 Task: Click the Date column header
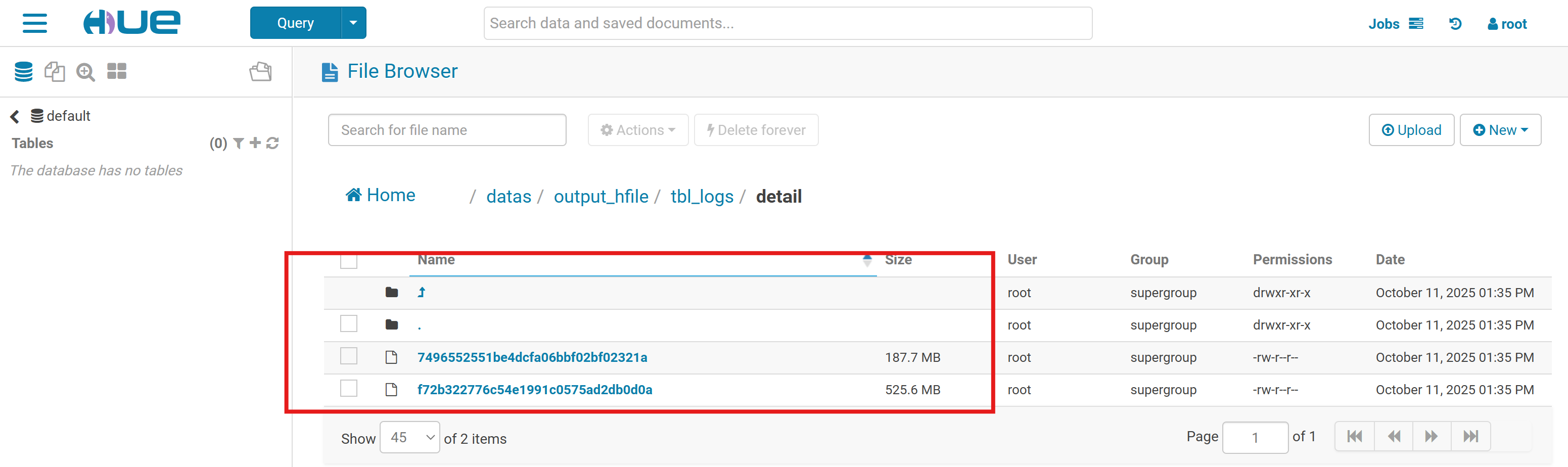tap(1390, 259)
